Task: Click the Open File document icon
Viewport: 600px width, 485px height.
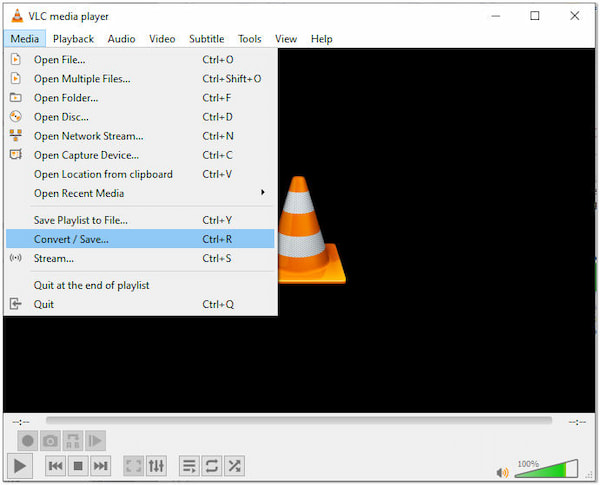Action: click(x=15, y=59)
